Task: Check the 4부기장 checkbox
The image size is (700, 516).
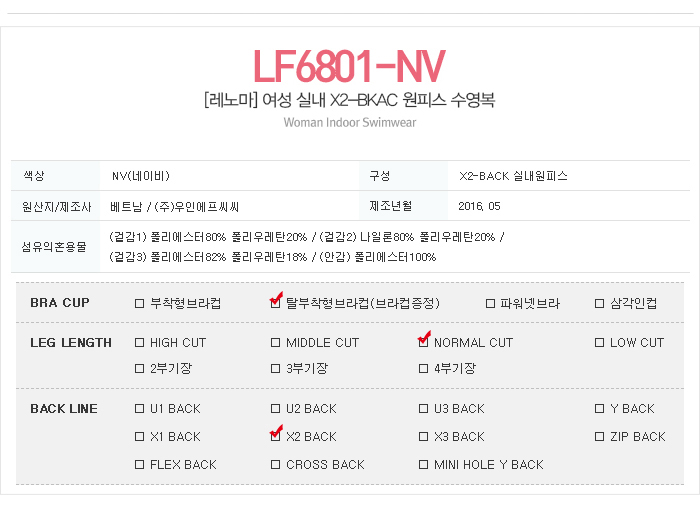Action: pyautogui.click(x=424, y=369)
